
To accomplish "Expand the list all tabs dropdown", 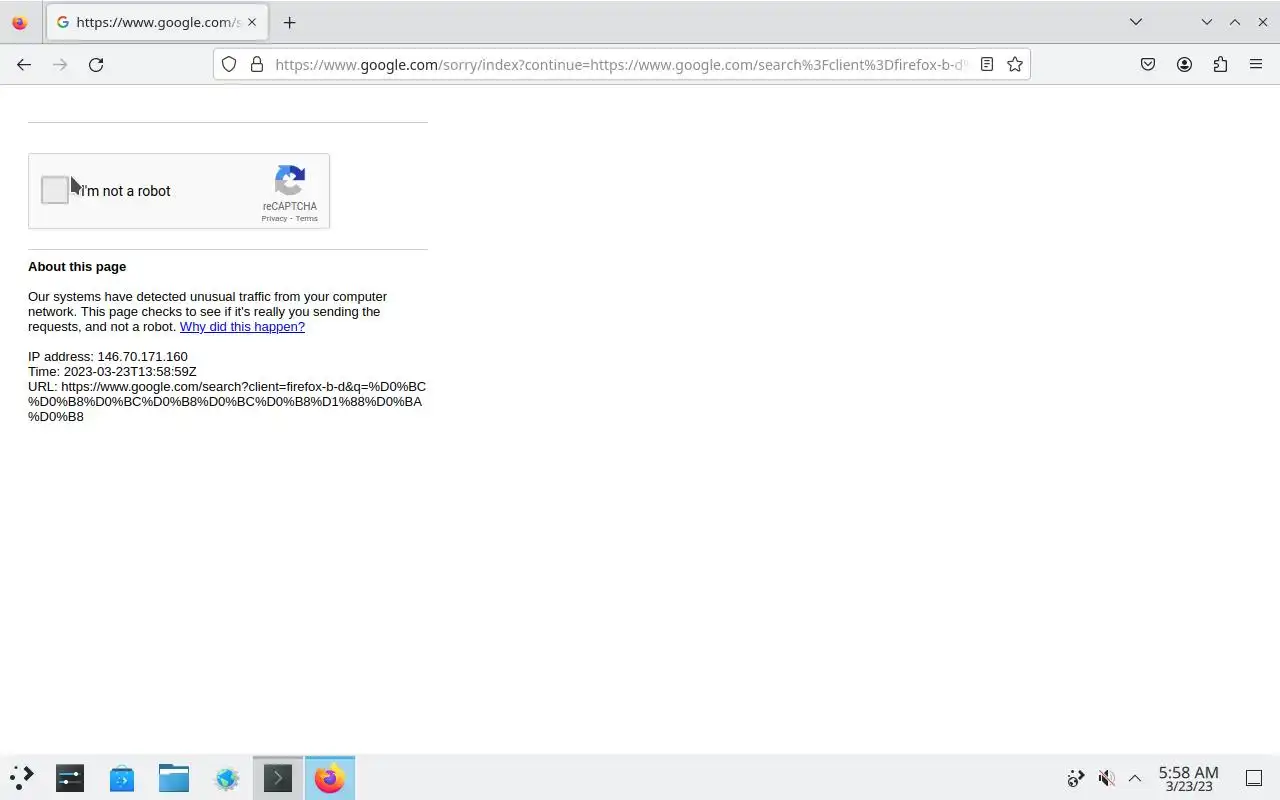I will (1136, 22).
